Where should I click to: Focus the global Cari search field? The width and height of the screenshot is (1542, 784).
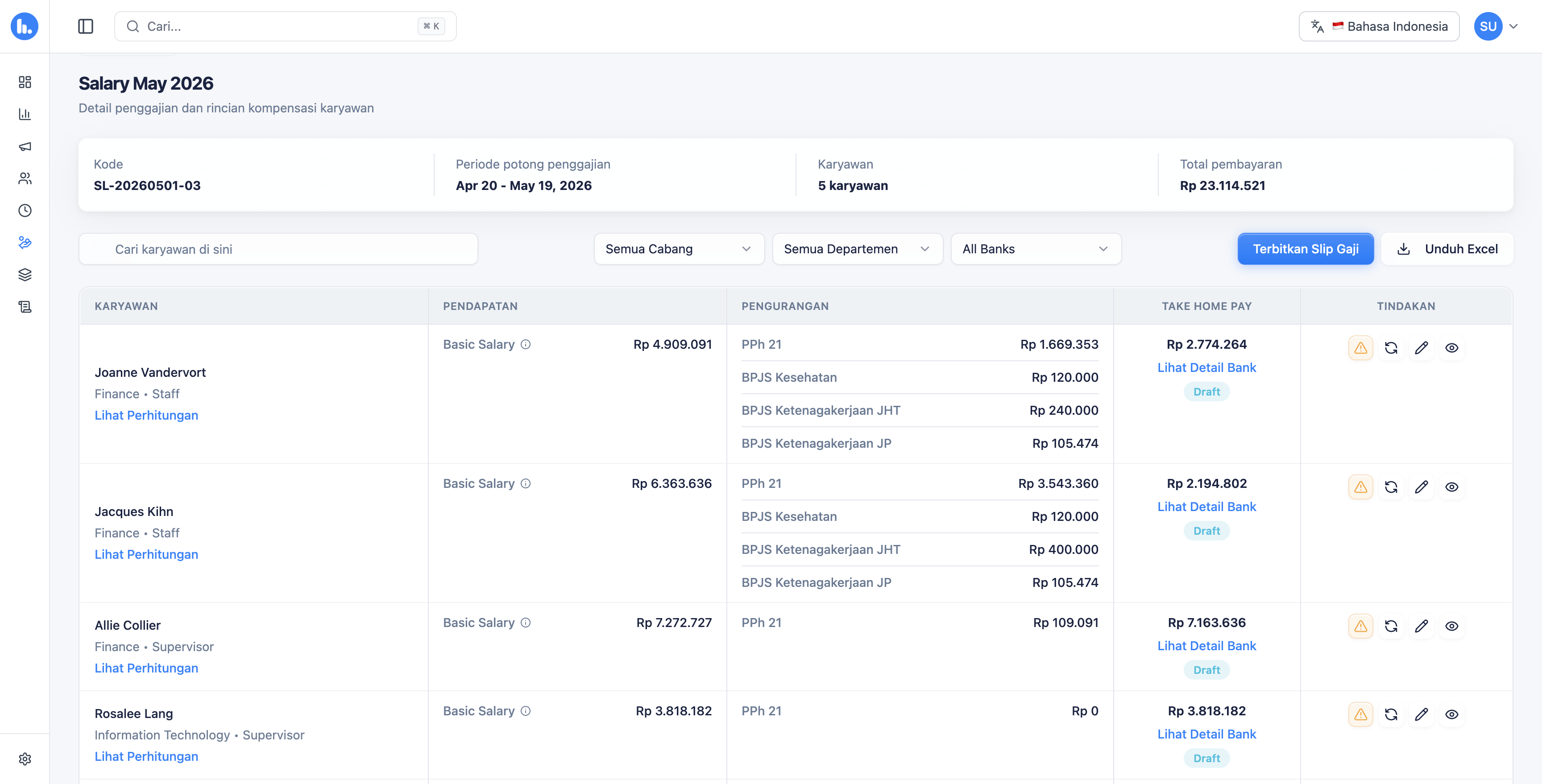(286, 26)
